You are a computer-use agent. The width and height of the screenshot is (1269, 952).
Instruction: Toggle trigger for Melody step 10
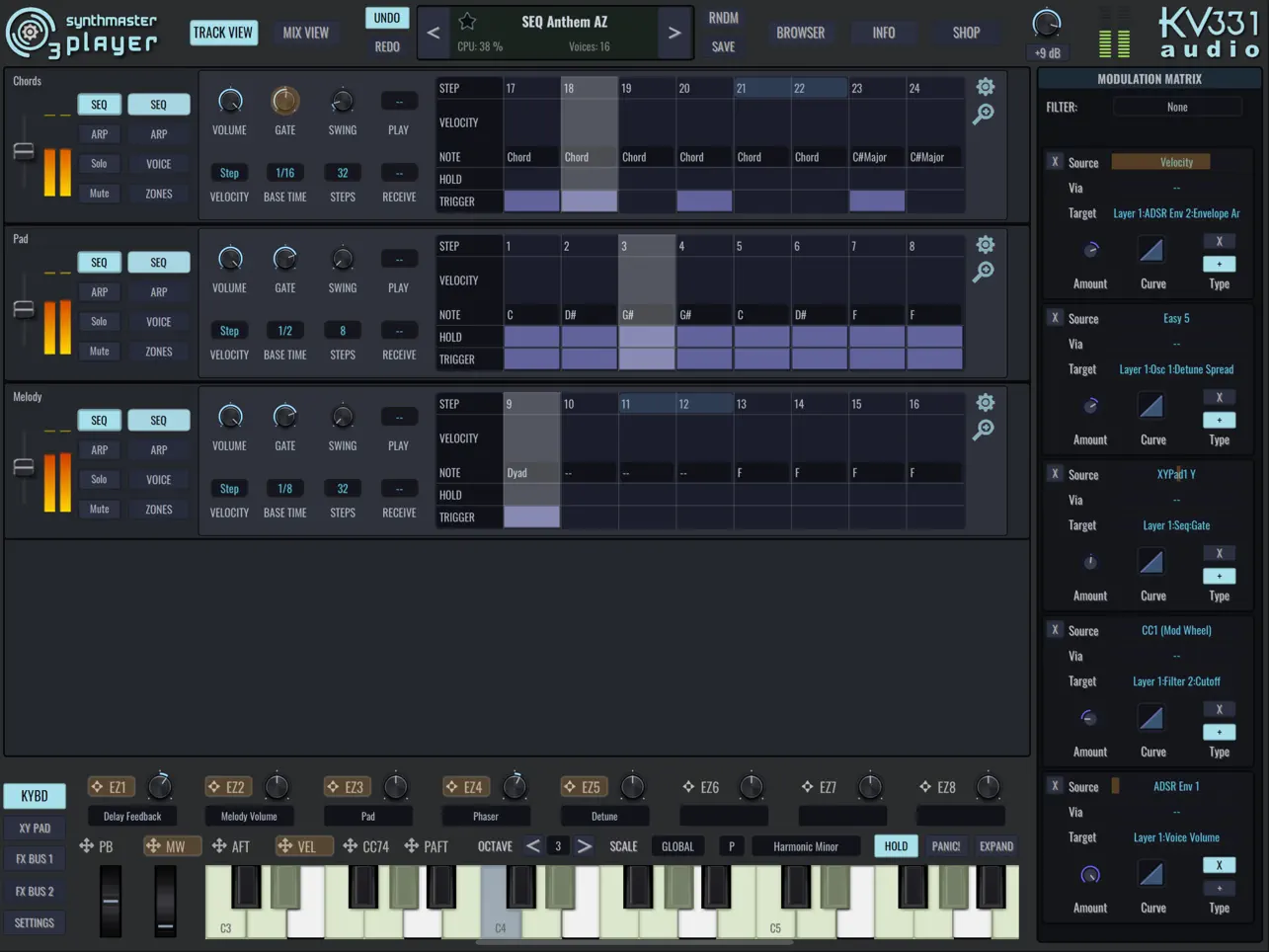tap(589, 517)
